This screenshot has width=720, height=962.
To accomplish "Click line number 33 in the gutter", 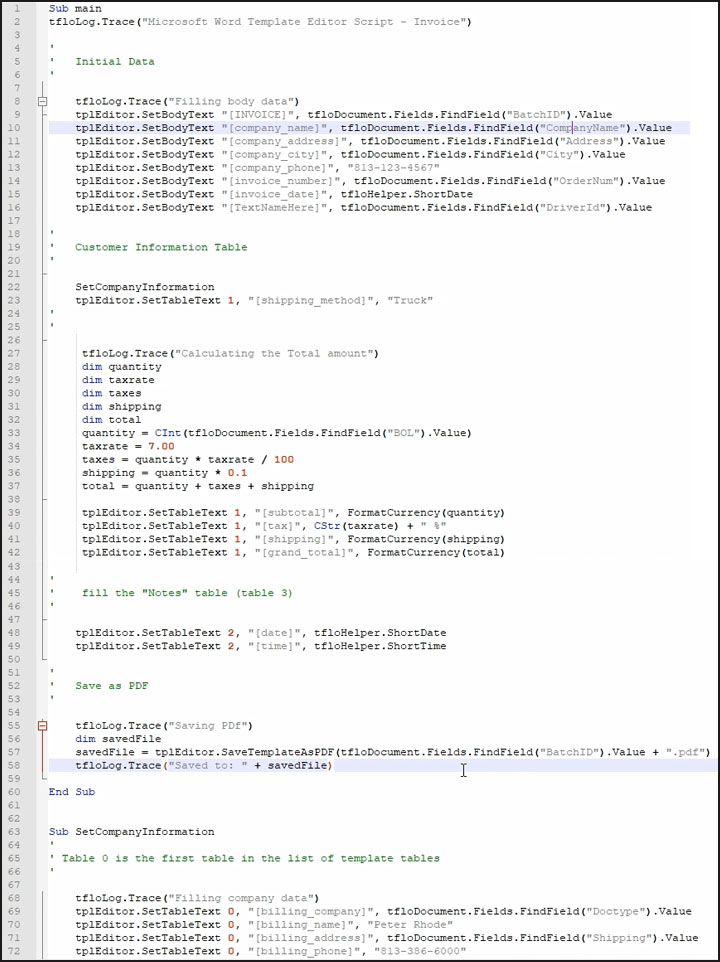I will tap(15, 433).
